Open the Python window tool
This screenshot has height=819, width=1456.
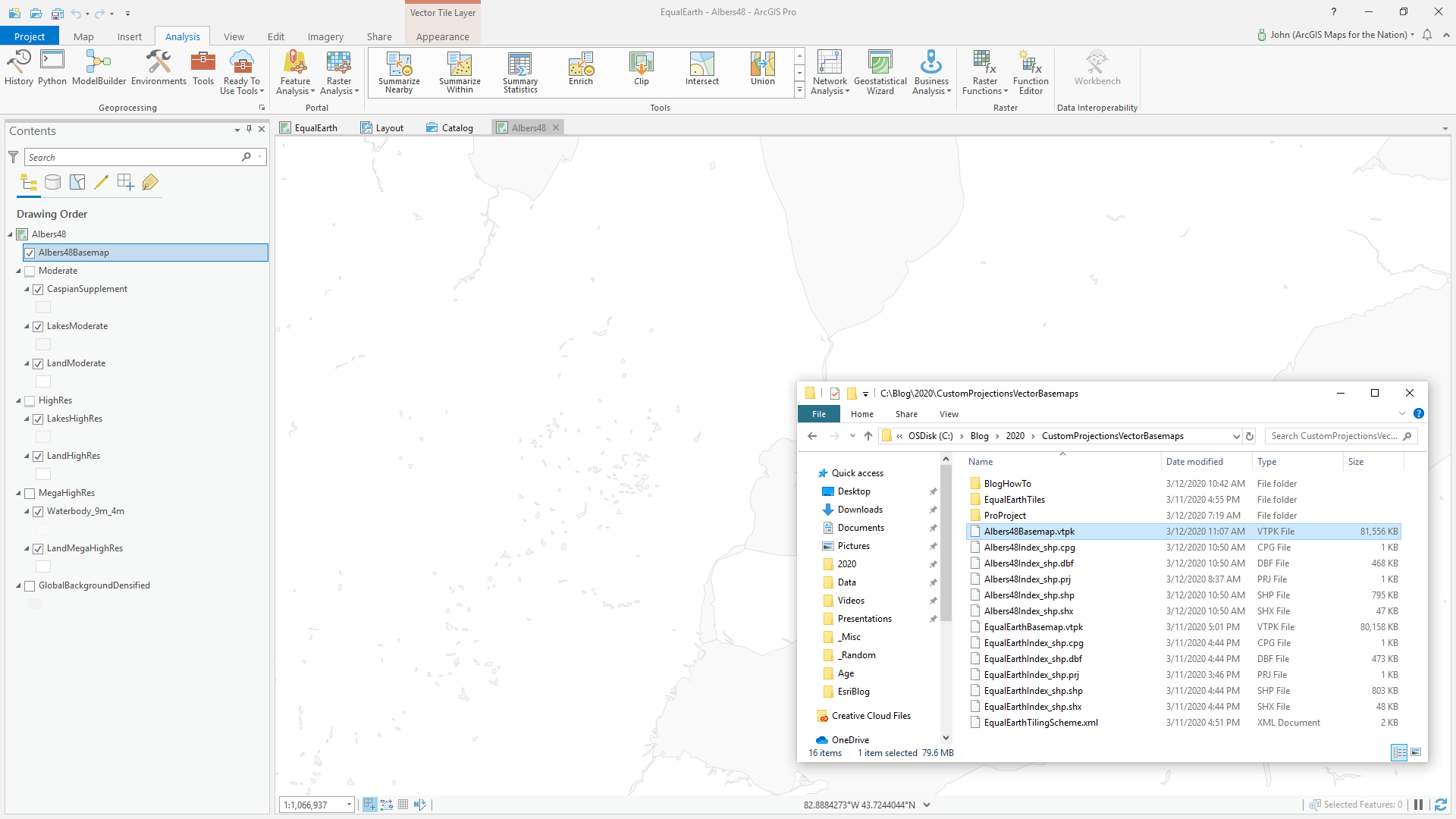(52, 68)
